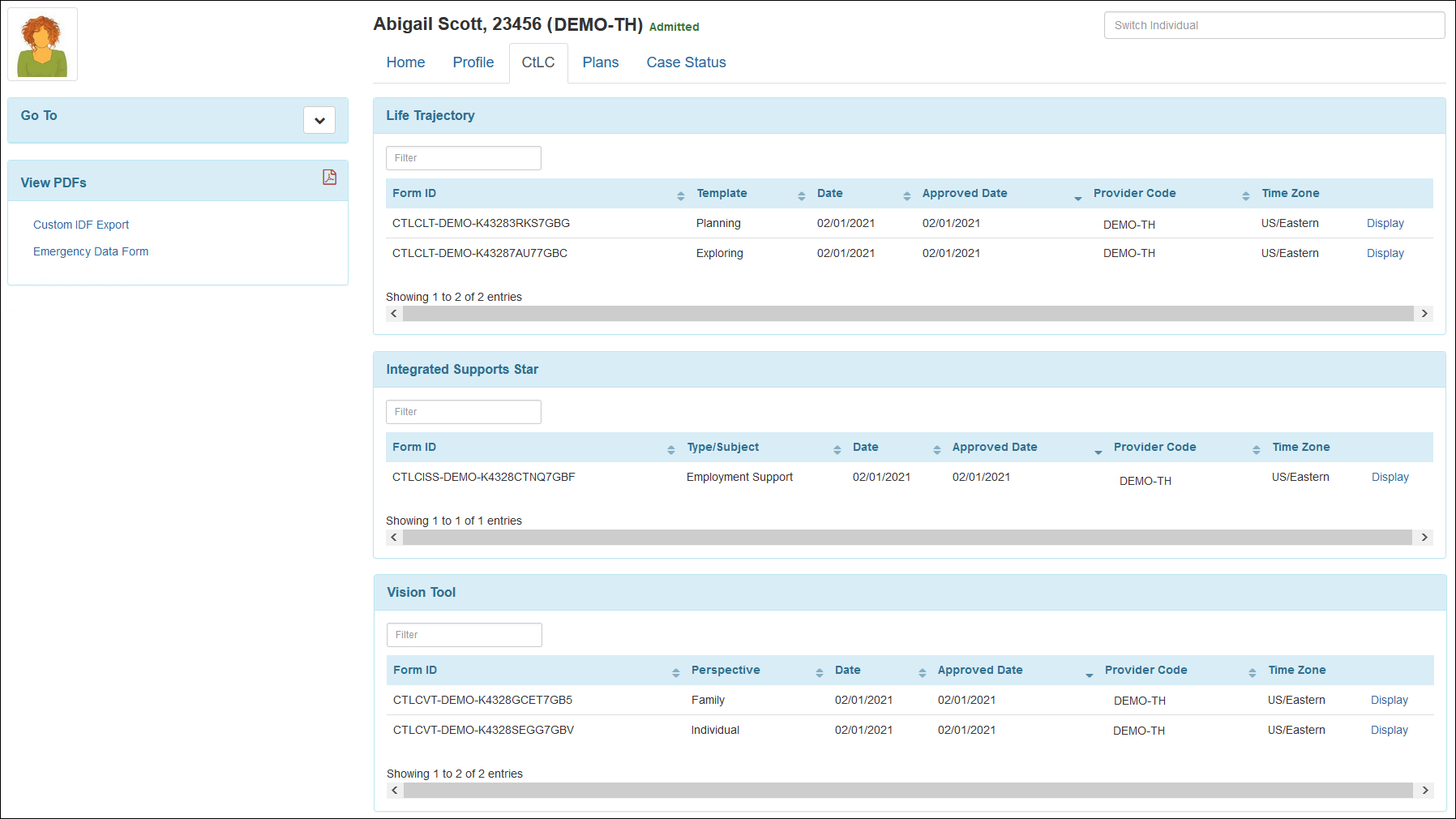Click left arrow on Vision Tool scrollbar
Image resolution: width=1456 pixels, height=819 pixels.
394,790
